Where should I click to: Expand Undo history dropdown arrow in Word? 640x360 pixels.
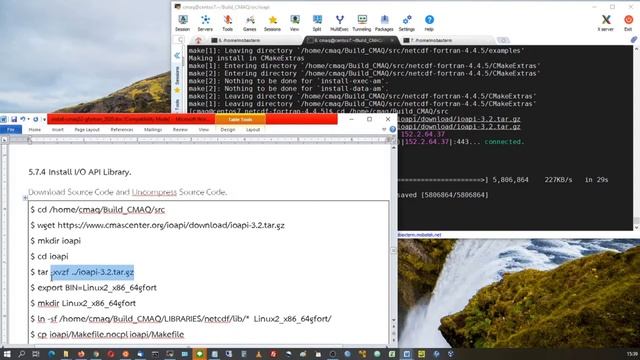pos(28,119)
